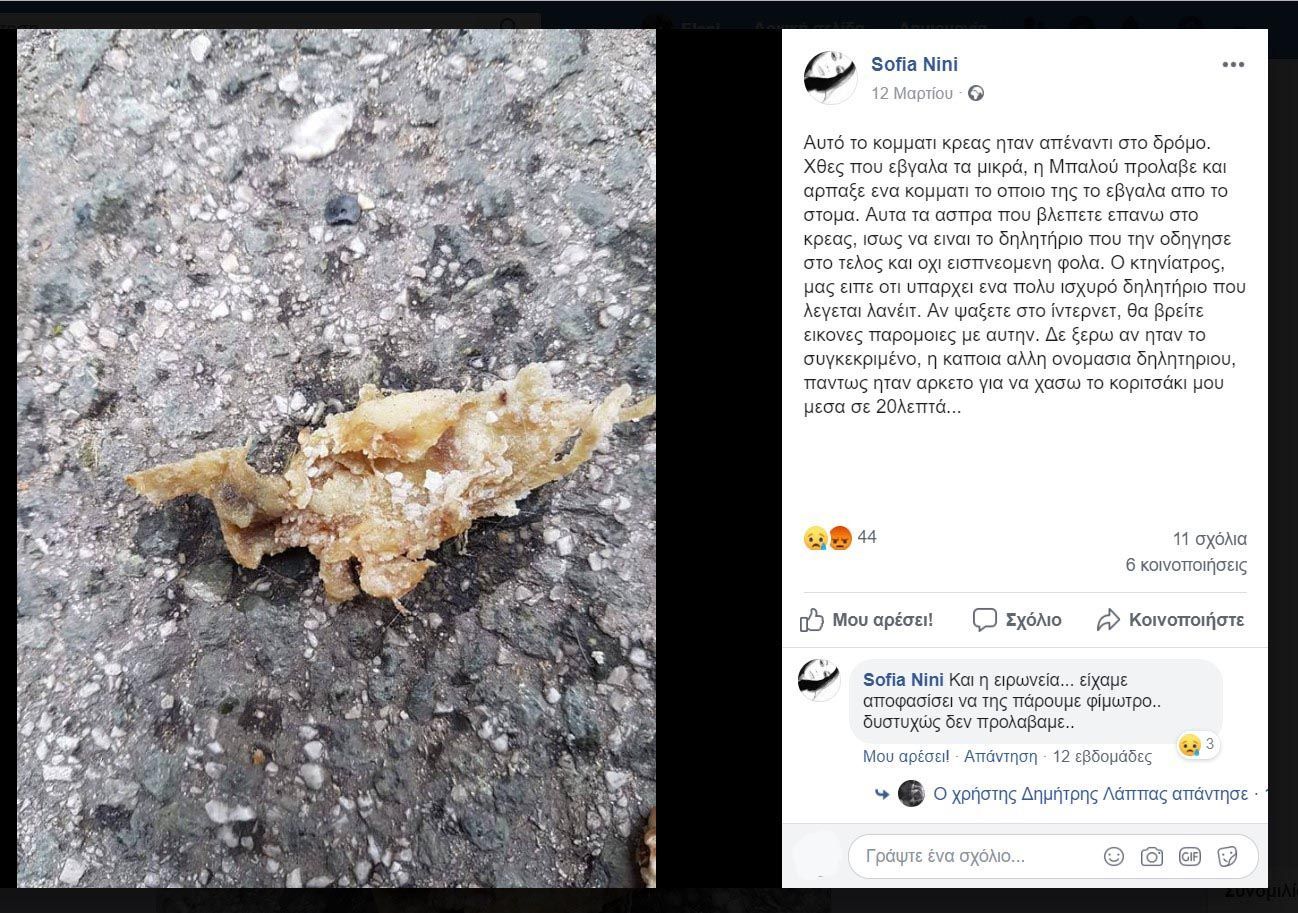Open Sofia Nini's profile name link
The image size is (1298, 913).
tap(914, 65)
